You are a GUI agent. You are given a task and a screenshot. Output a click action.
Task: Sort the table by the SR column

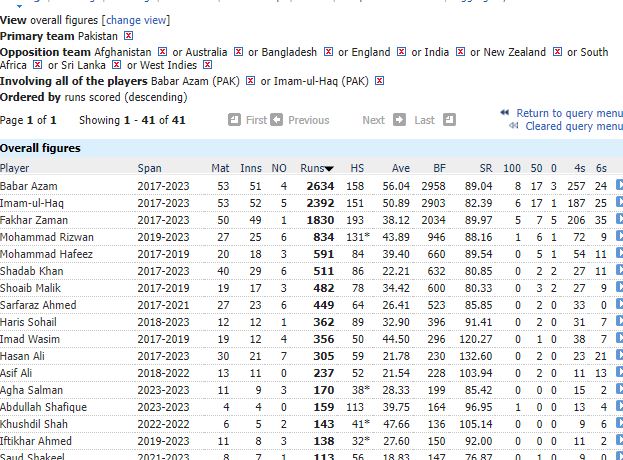click(484, 168)
